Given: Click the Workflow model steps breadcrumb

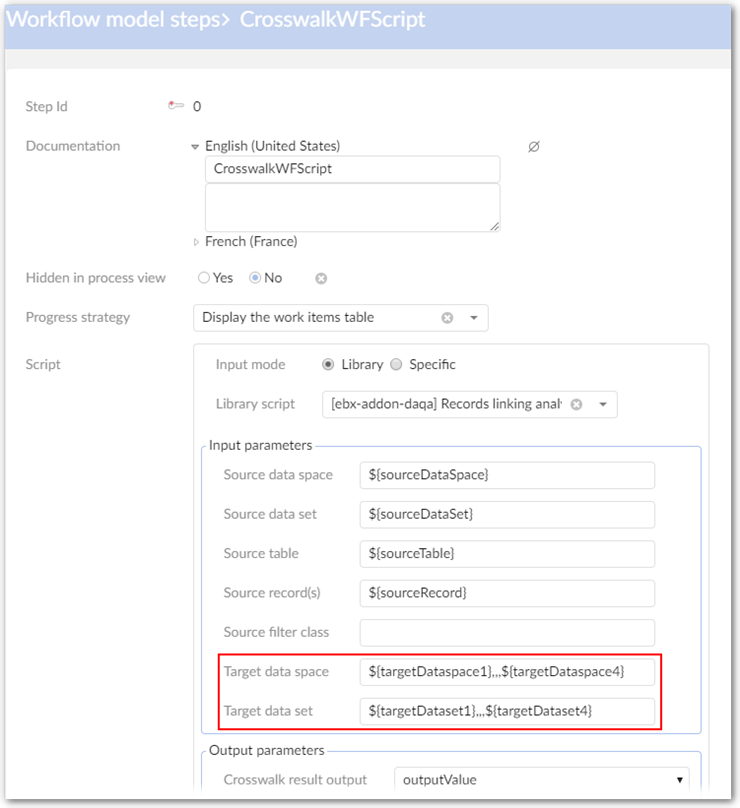Looking at the screenshot, I should coord(116,20).
